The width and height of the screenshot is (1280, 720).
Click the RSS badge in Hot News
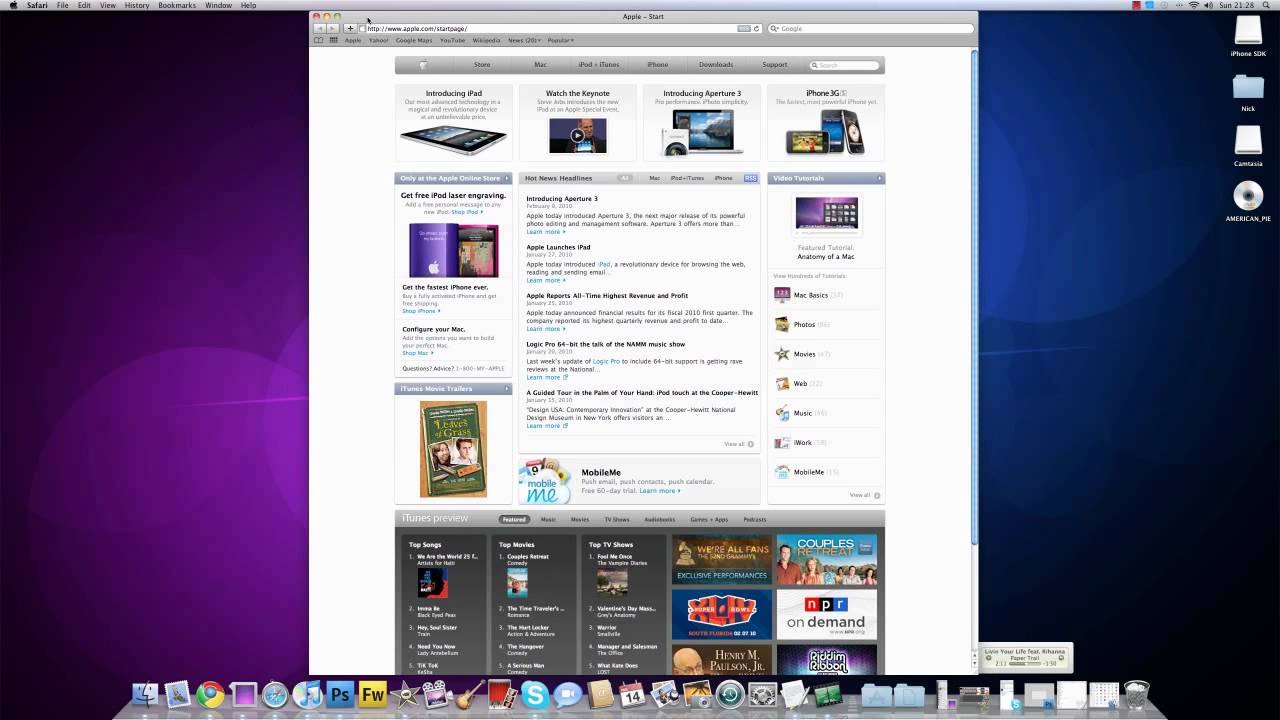click(751, 178)
